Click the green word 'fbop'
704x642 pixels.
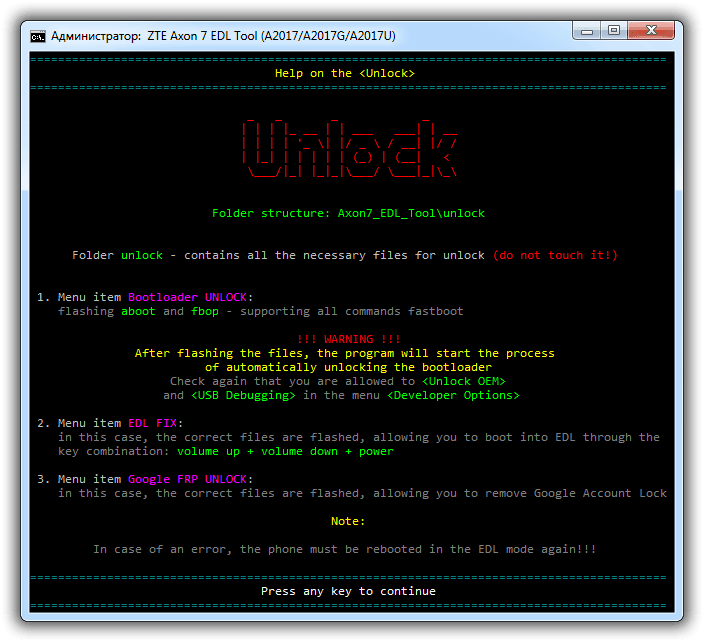click(x=205, y=312)
